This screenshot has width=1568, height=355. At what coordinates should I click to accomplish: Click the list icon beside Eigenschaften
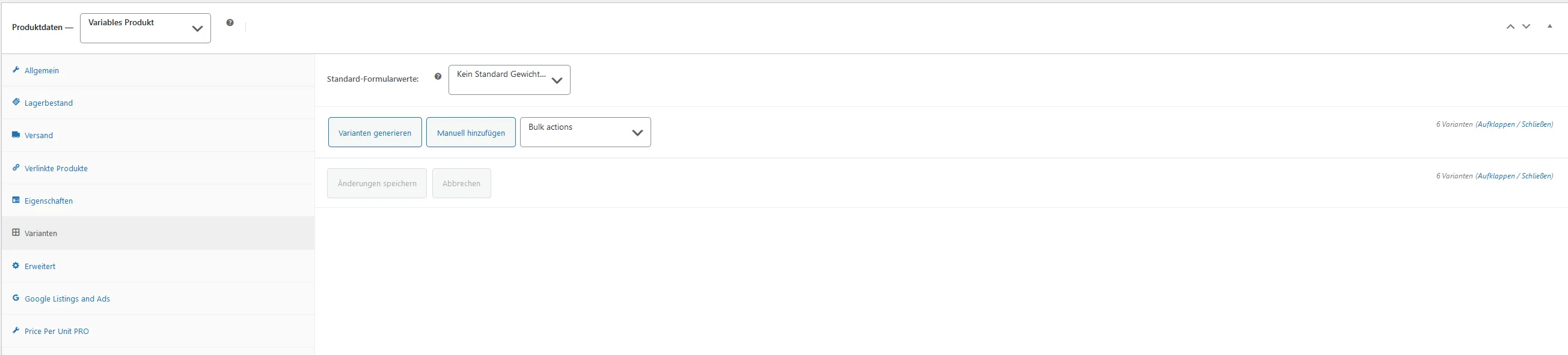tap(16, 200)
